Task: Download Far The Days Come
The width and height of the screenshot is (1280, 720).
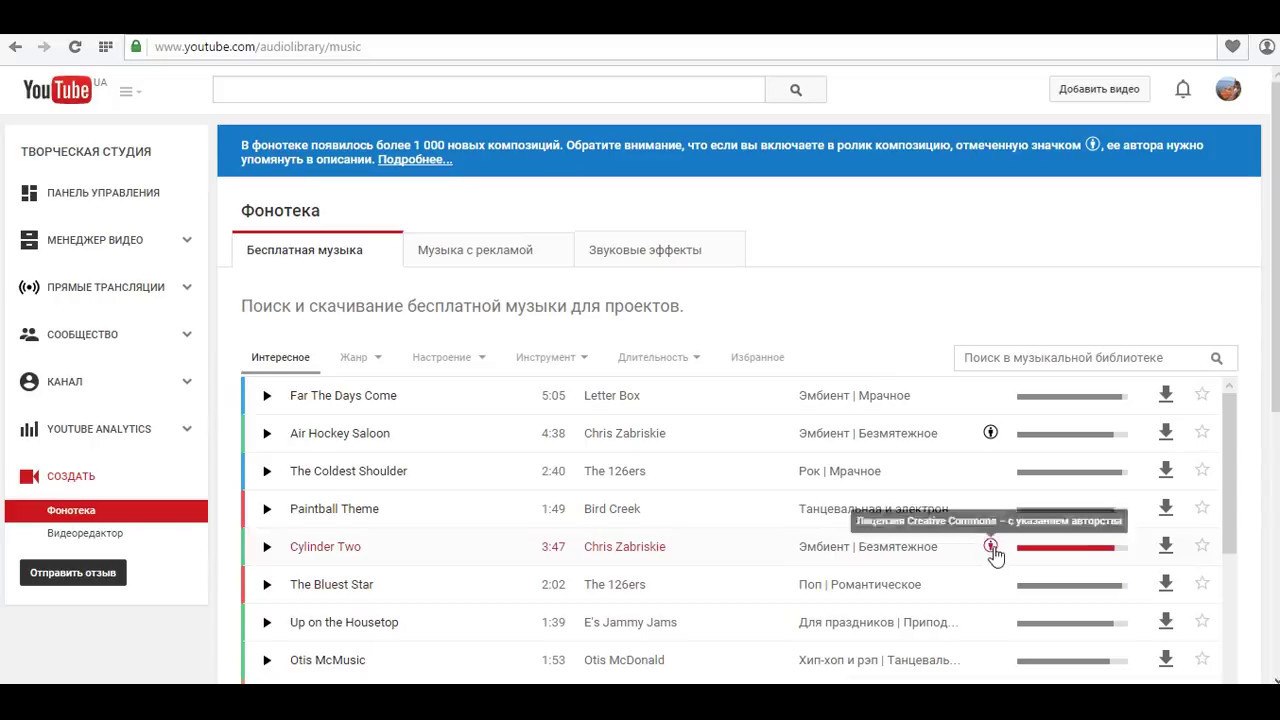Action: click(x=1165, y=395)
